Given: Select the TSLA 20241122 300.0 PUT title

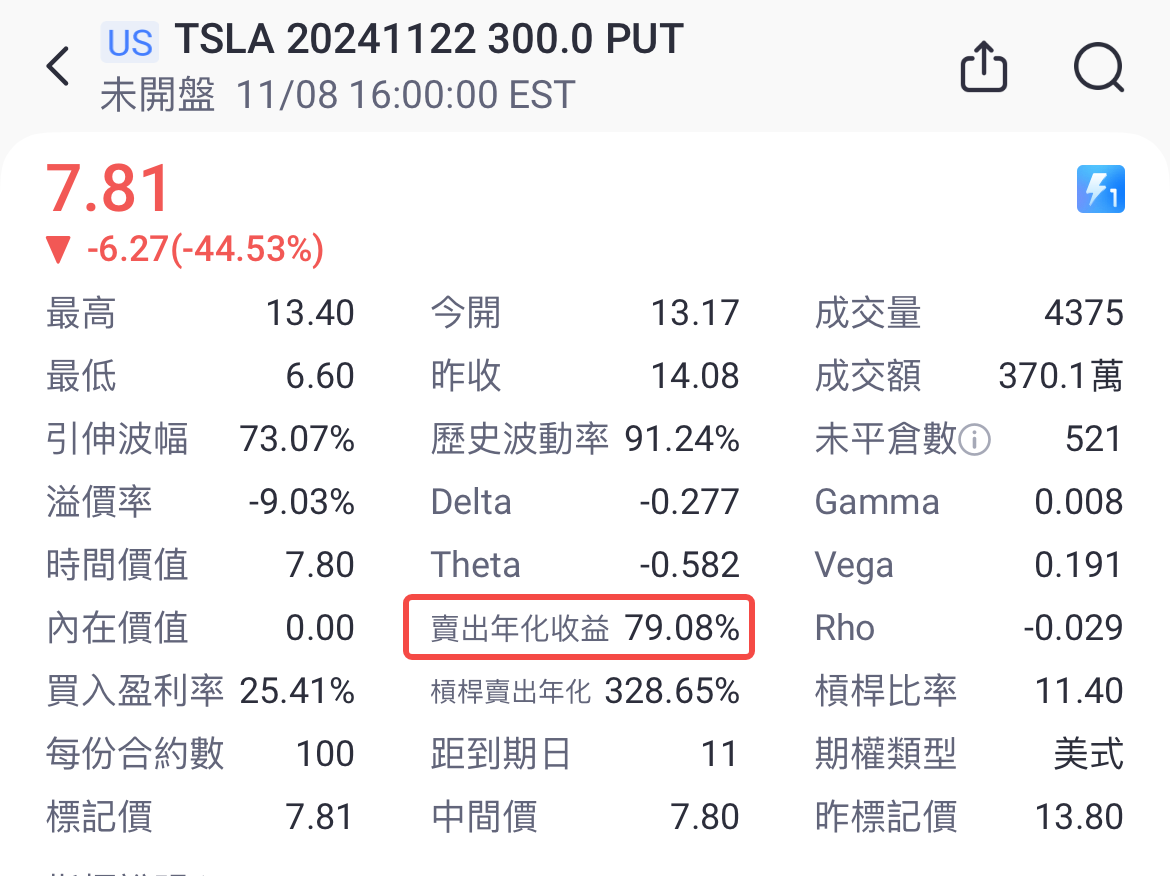Looking at the screenshot, I should [429, 40].
